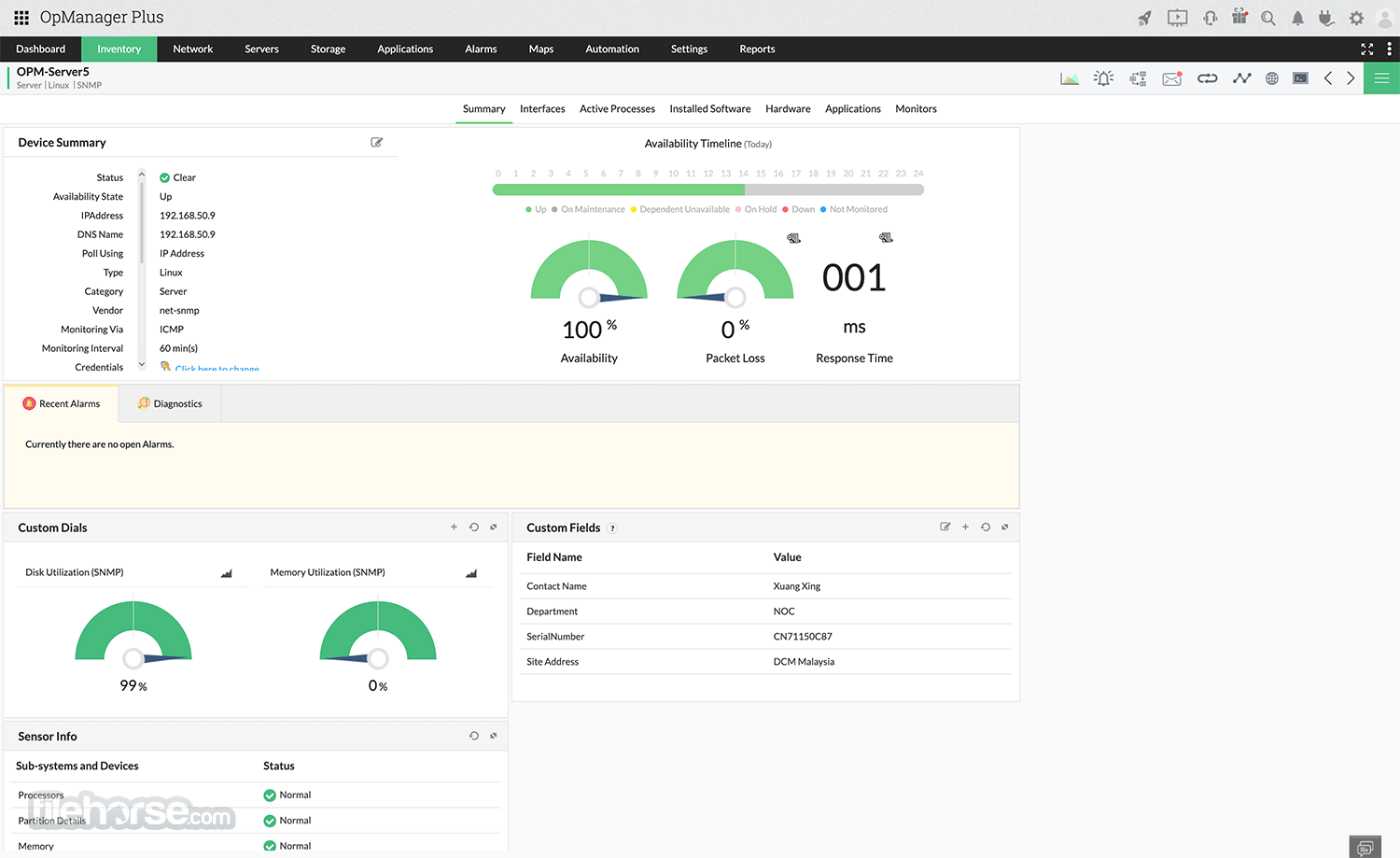This screenshot has width=1400, height=858.
Task: Refresh the Custom Dials widget
Action: 474,527
